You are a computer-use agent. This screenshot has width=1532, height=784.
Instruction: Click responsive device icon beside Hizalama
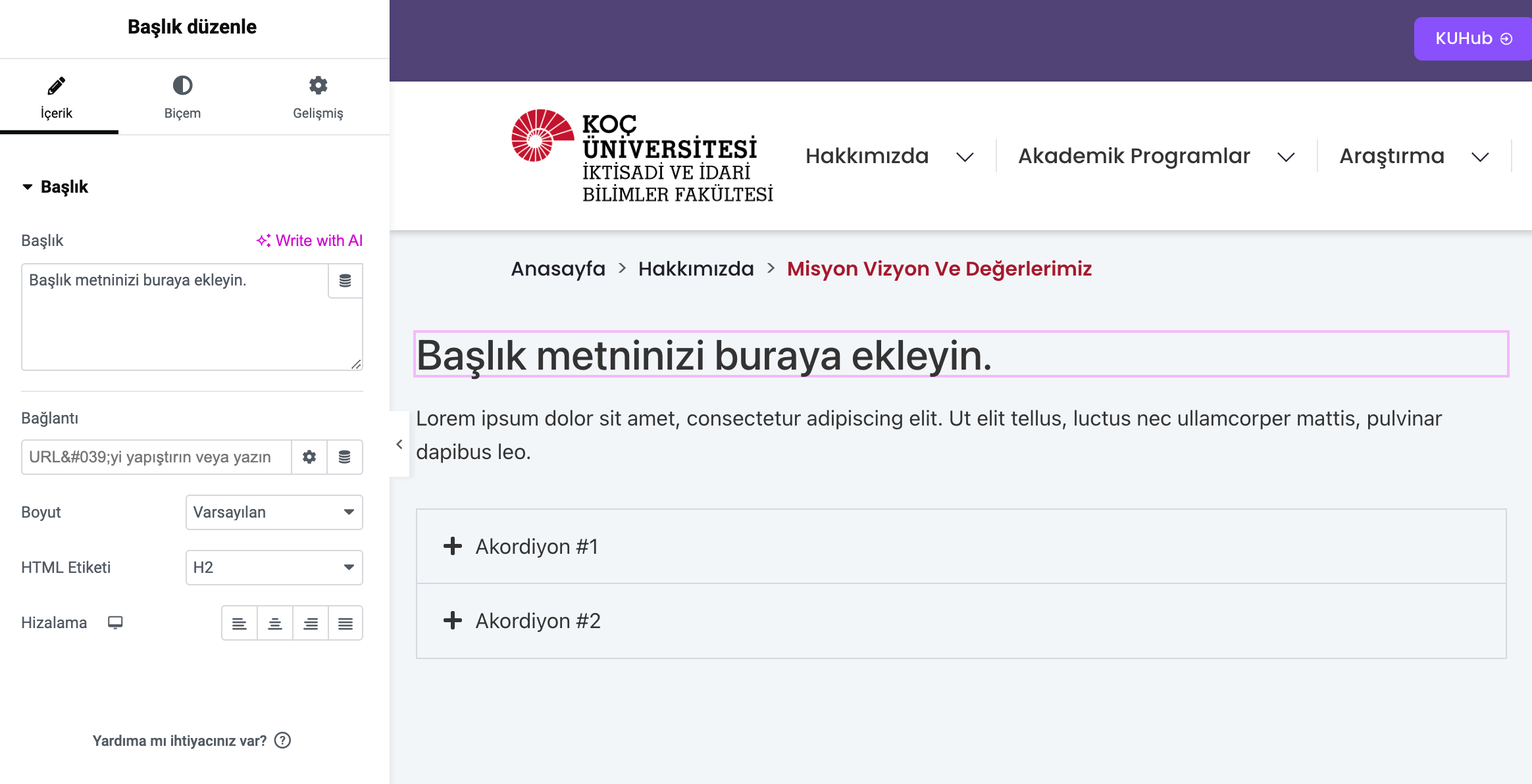point(115,622)
